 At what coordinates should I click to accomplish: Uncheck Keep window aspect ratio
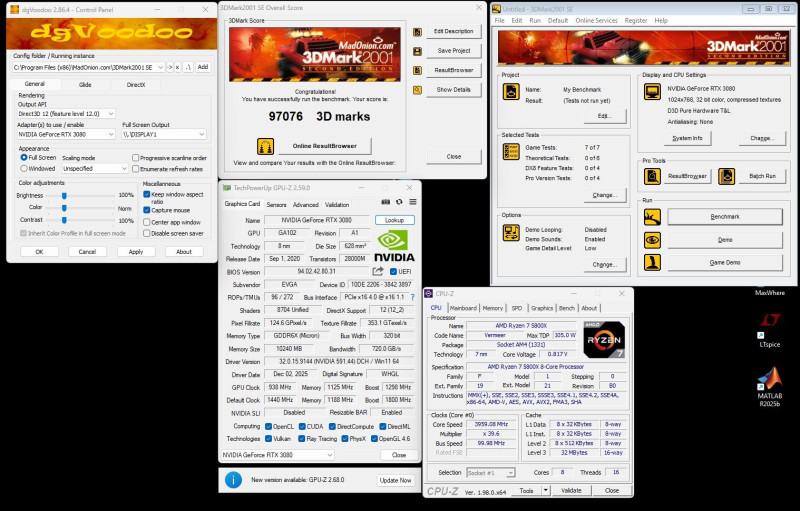[146, 194]
